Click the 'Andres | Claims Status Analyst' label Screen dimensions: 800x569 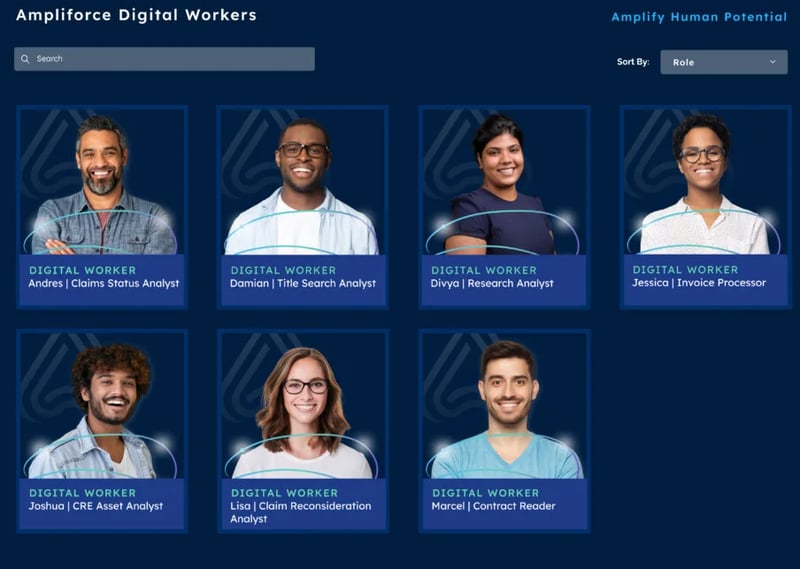point(104,284)
